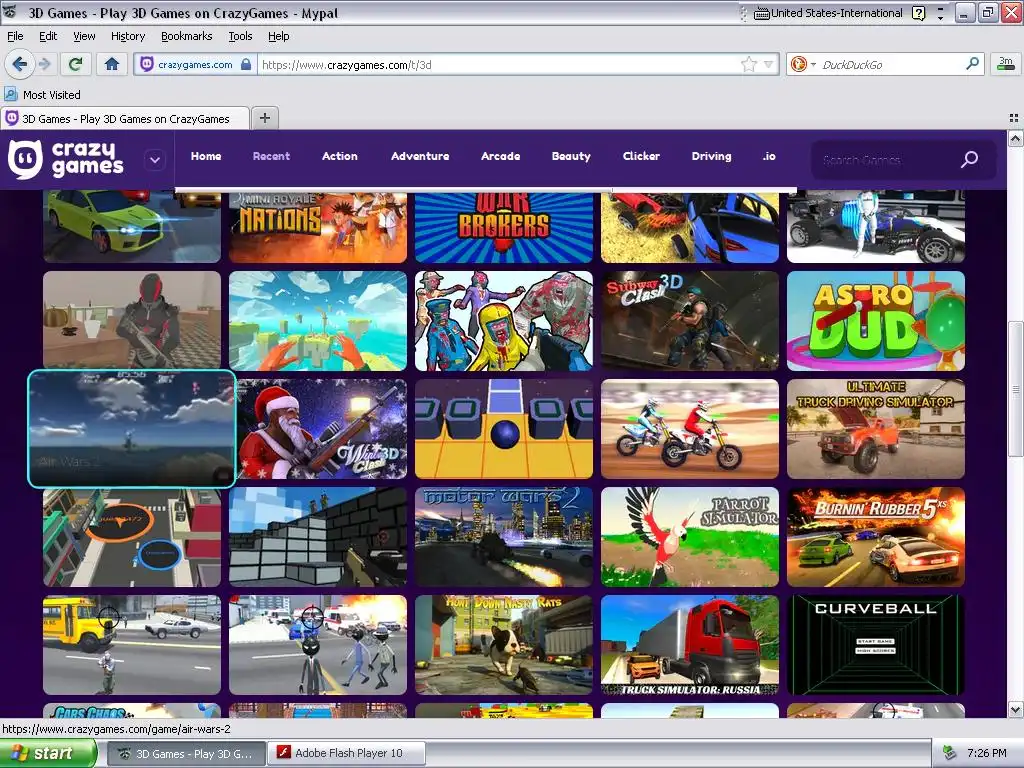Open the Hunt Down Nasty Rats thumbnail
Image resolution: width=1024 pixels, height=768 pixels.
[504, 645]
